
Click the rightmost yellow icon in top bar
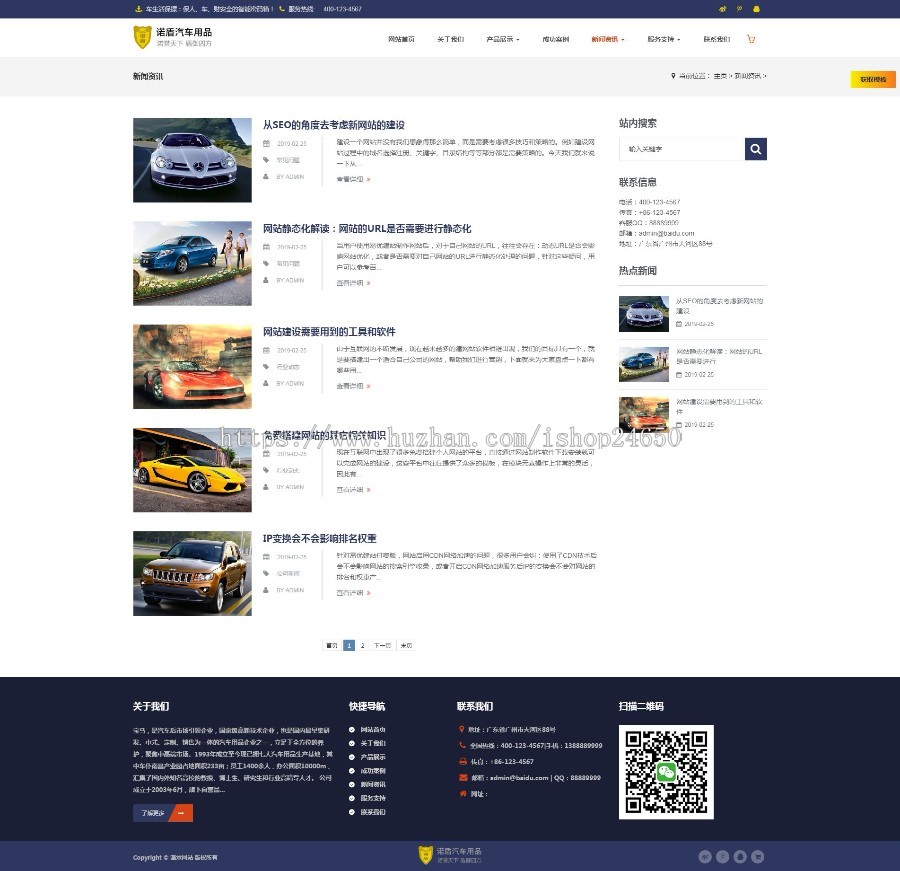756,9
